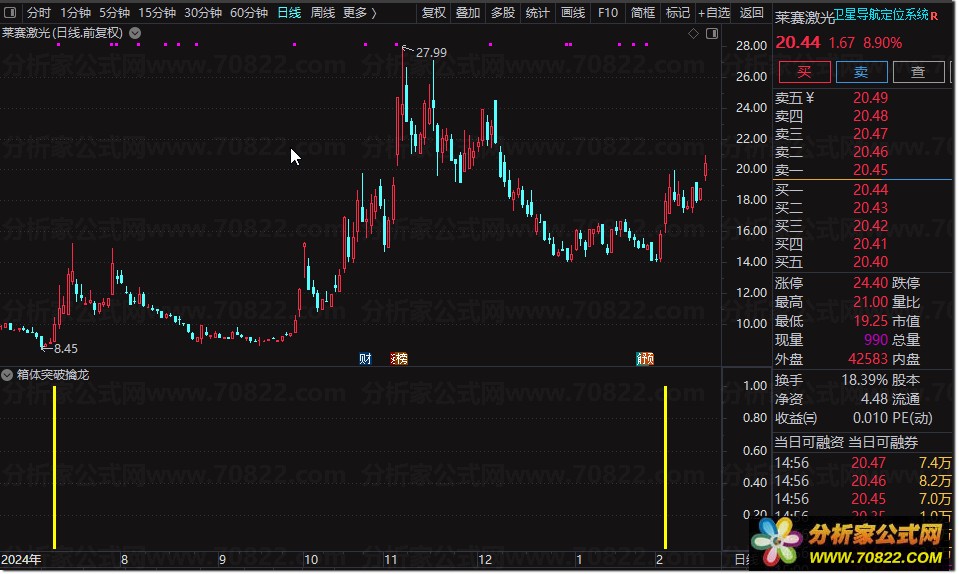Open the 卫星导航定位系统 sector link
Screen dimensions: 959x574
881,14
